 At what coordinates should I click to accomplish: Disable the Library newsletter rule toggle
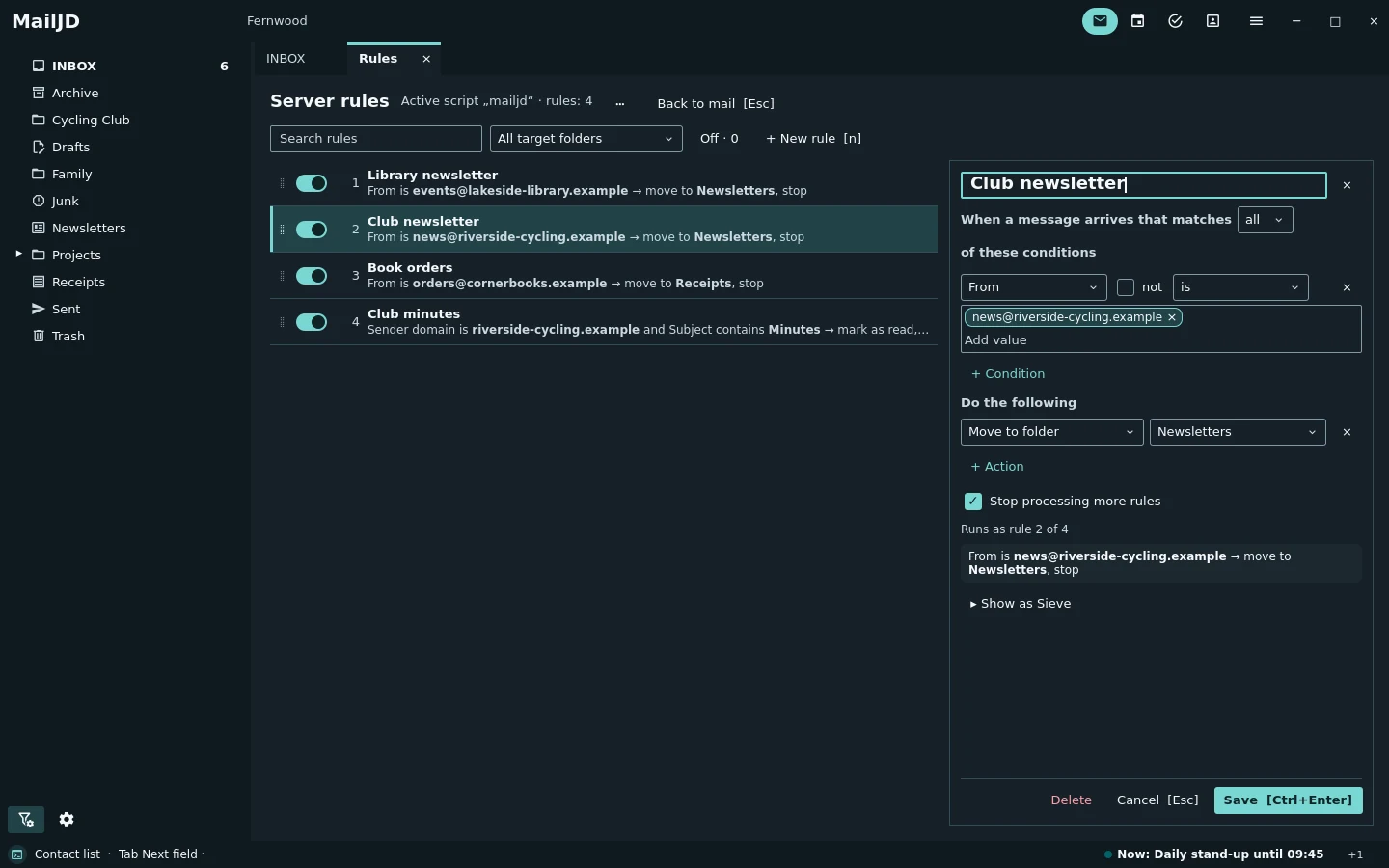[312, 183]
